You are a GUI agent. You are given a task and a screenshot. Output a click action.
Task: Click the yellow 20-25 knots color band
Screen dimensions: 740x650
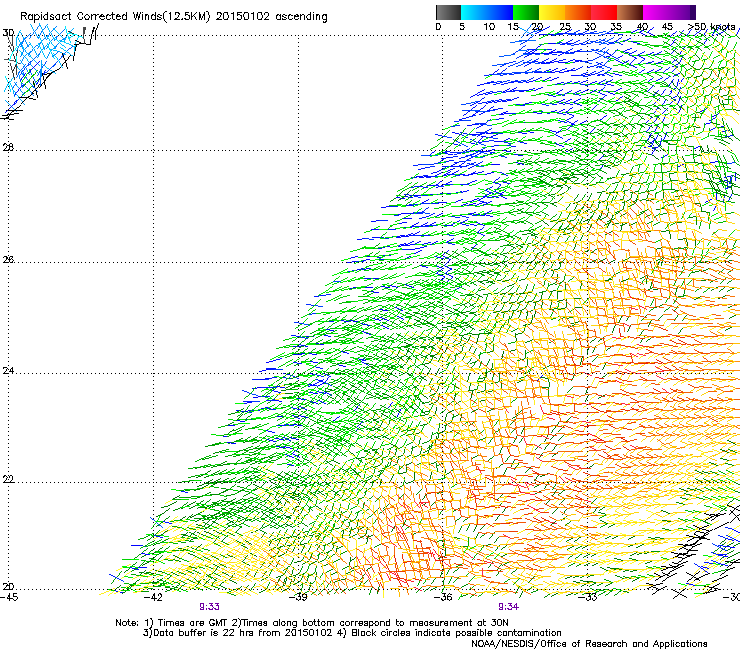click(x=552, y=12)
